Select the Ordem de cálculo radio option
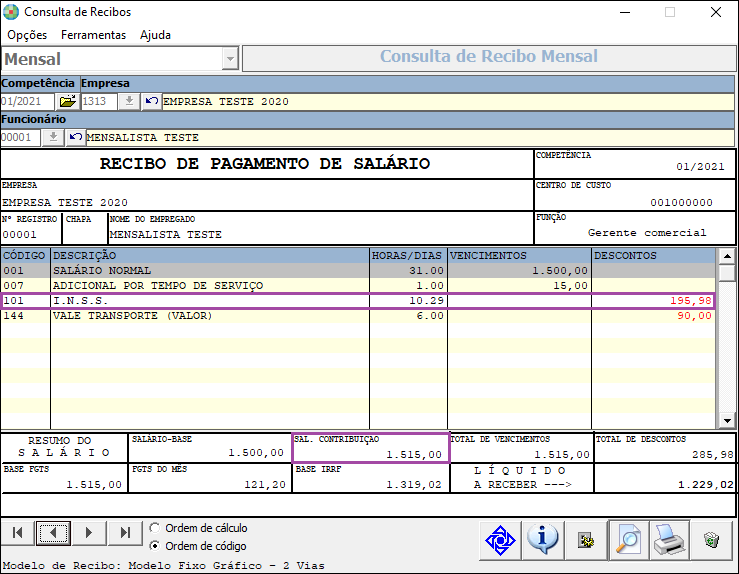The width and height of the screenshot is (739, 574). click(154, 528)
